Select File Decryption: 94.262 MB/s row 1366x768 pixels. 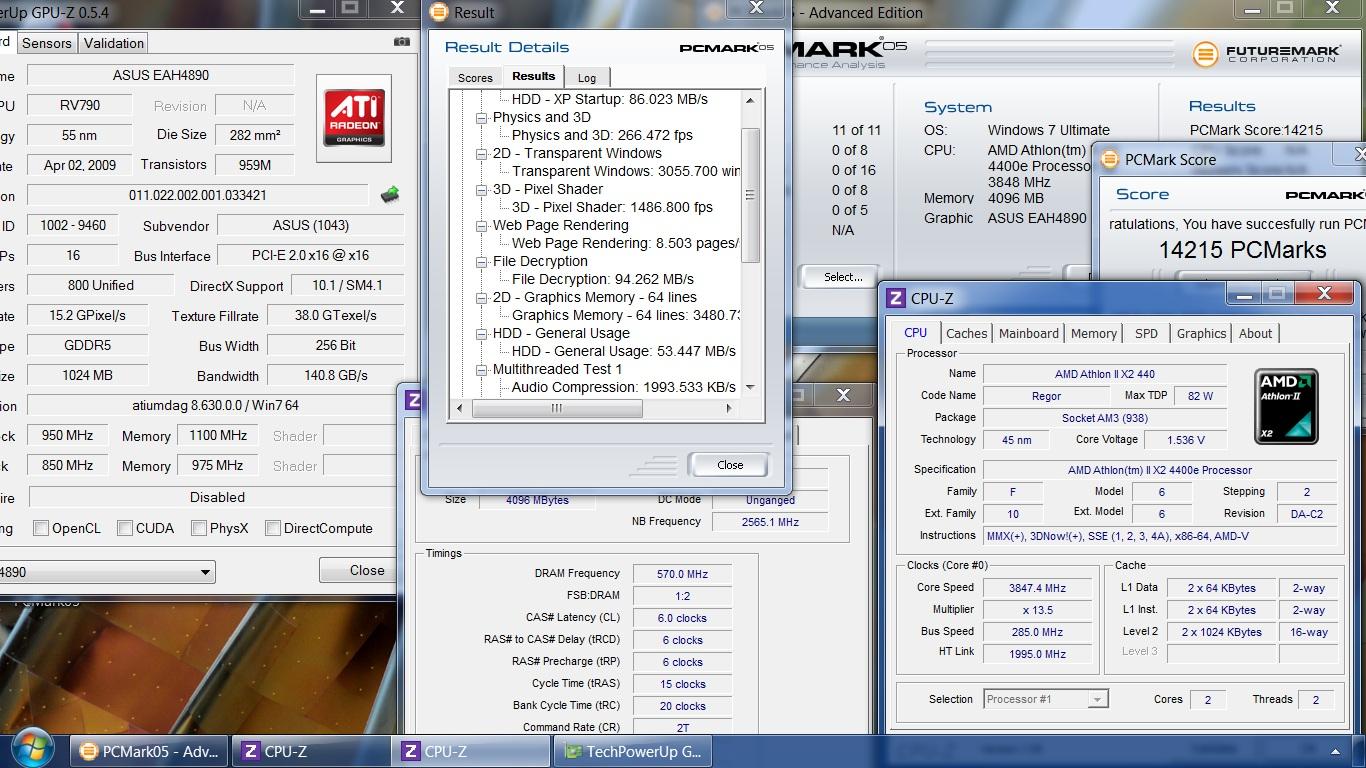tap(603, 279)
